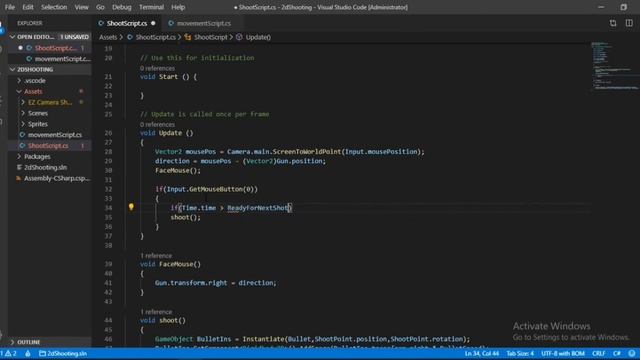Click the ReadyForNextShot identifier on line 34

point(258,208)
